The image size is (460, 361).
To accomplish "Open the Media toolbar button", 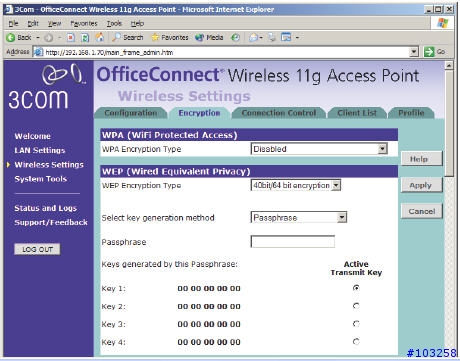I will pos(209,37).
